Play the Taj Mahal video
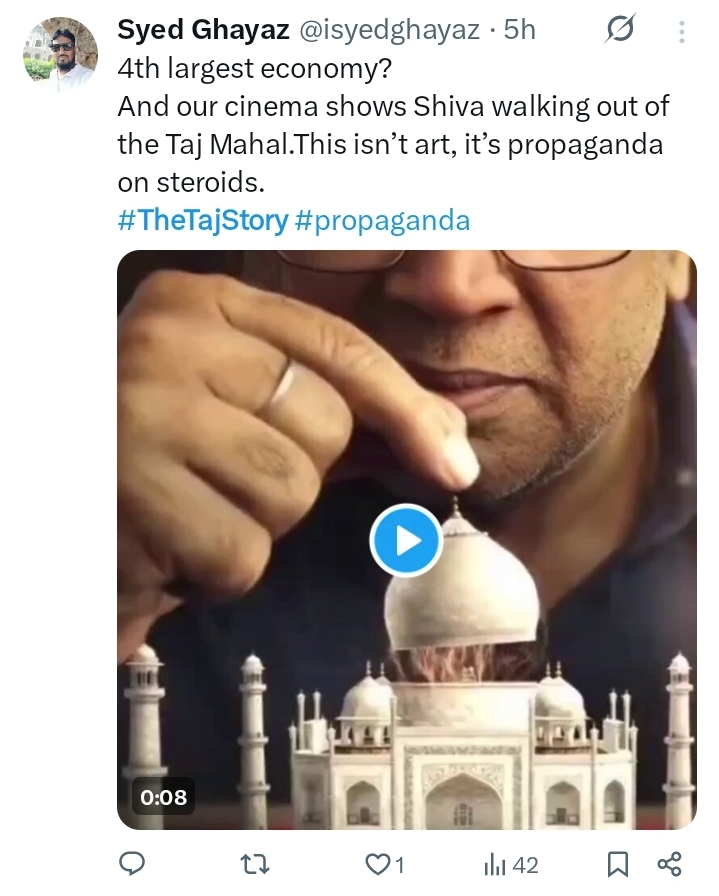 click(x=406, y=540)
